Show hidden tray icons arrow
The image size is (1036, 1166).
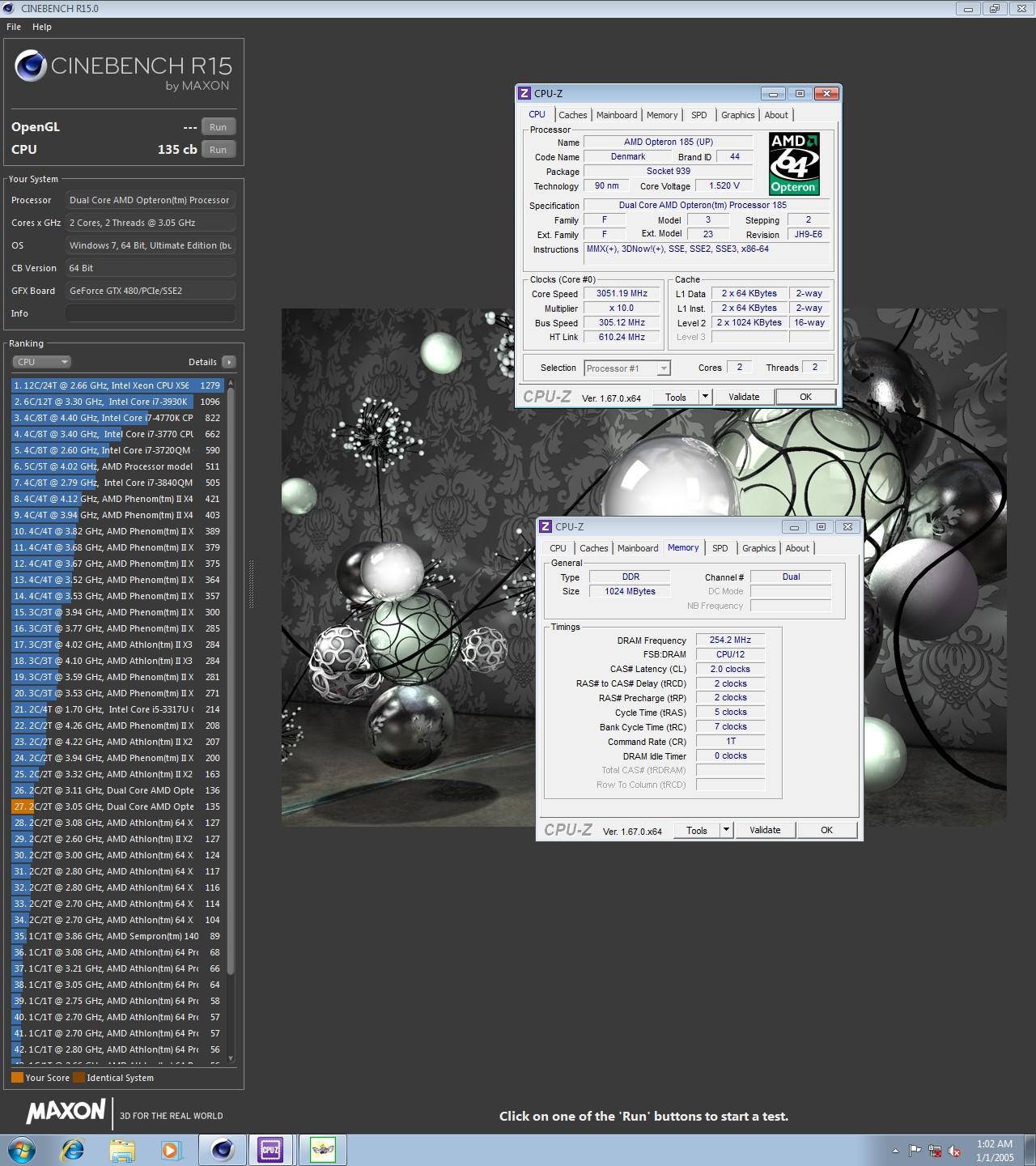click(x=895, y=1151)
